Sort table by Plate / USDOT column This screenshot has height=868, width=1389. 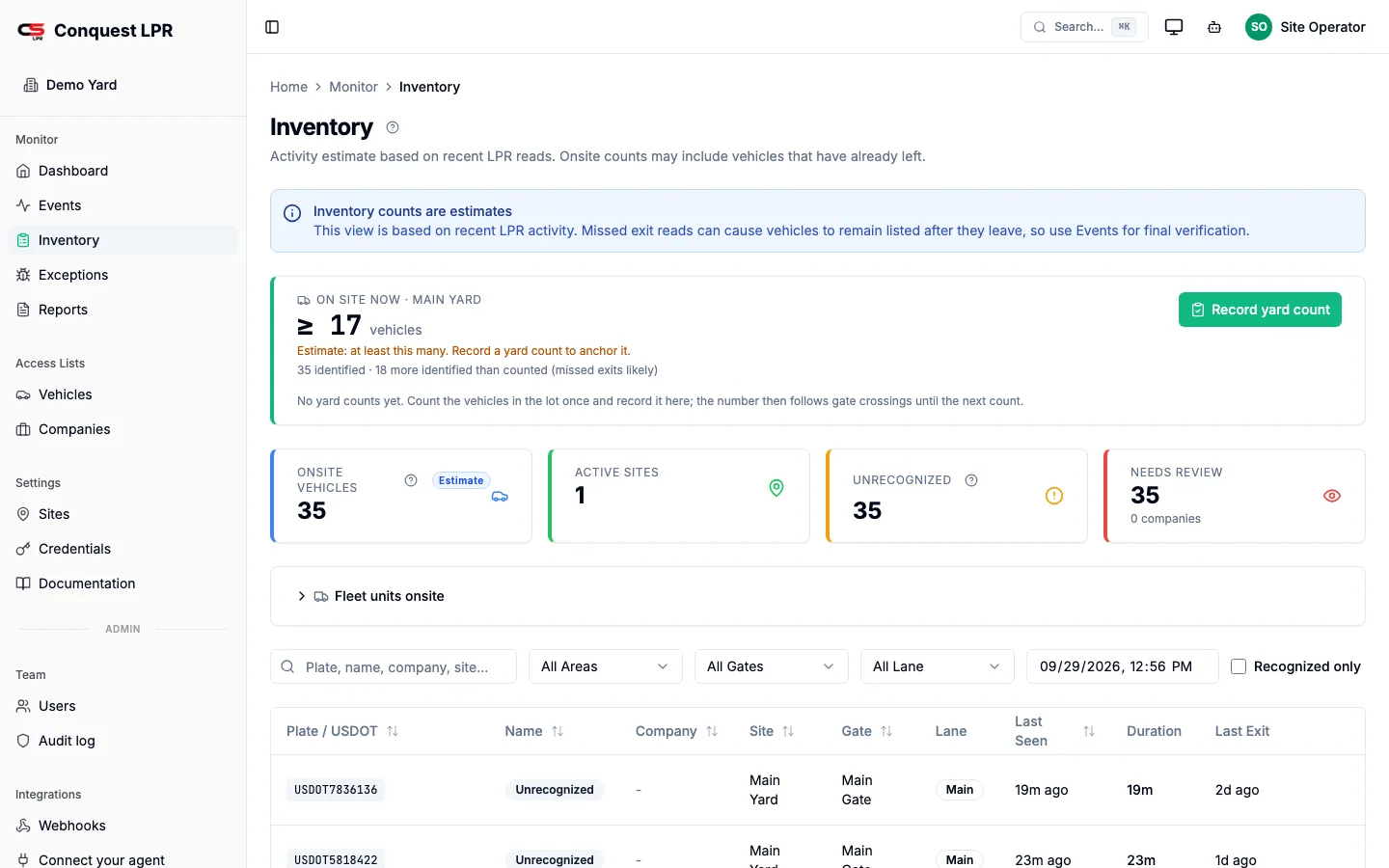pos(393,731)
